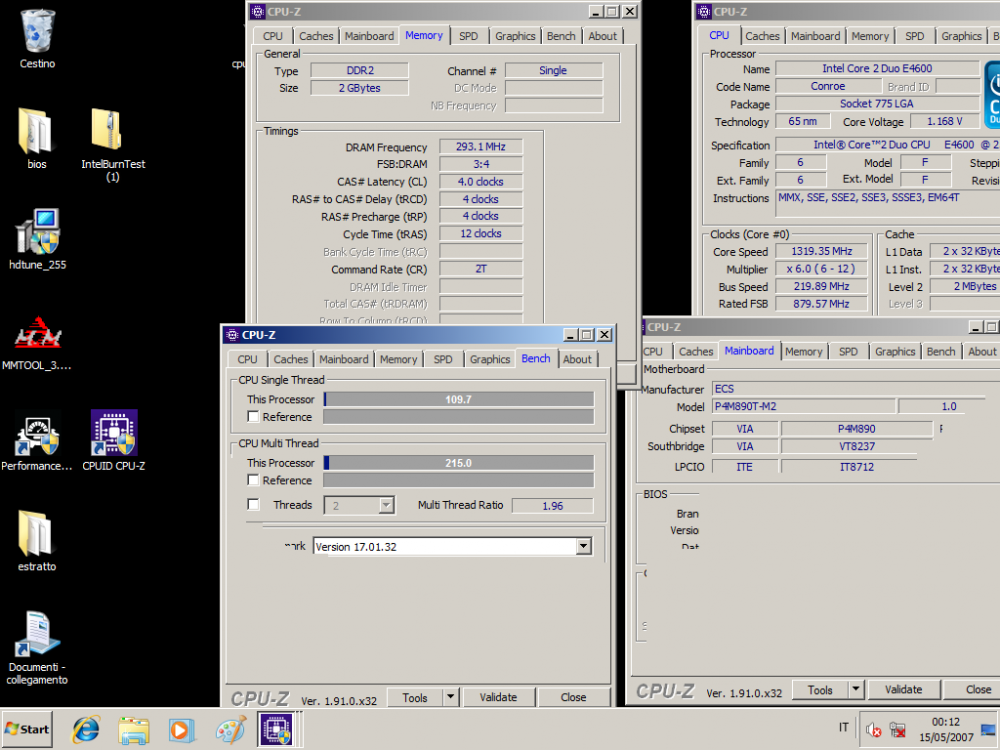Open Paint from the taskbar
Viewport: 1000px width, 750px height.
pyautogui.click(x=231, y=730)
